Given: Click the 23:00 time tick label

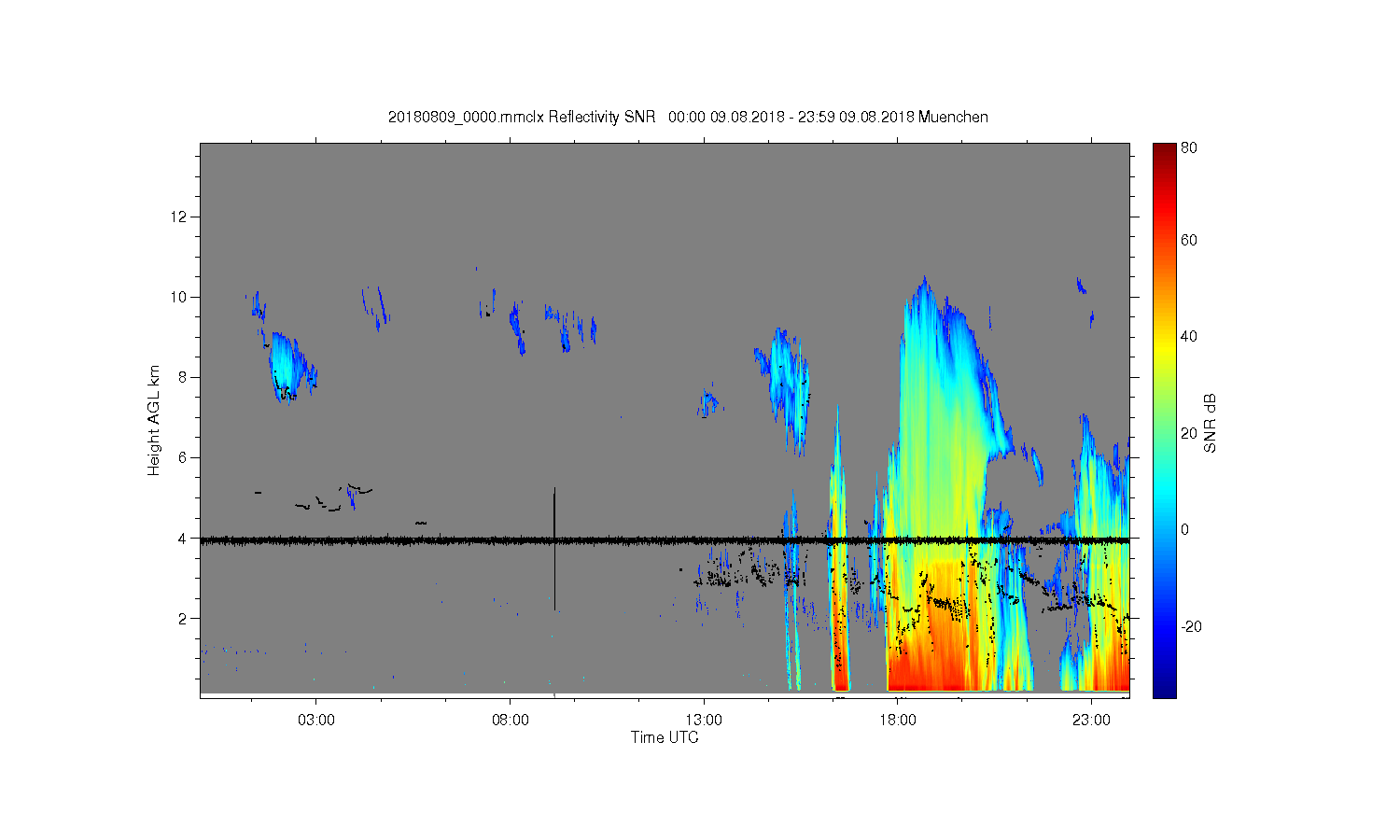Looking at the screenshot, I should coord(1091,721).
